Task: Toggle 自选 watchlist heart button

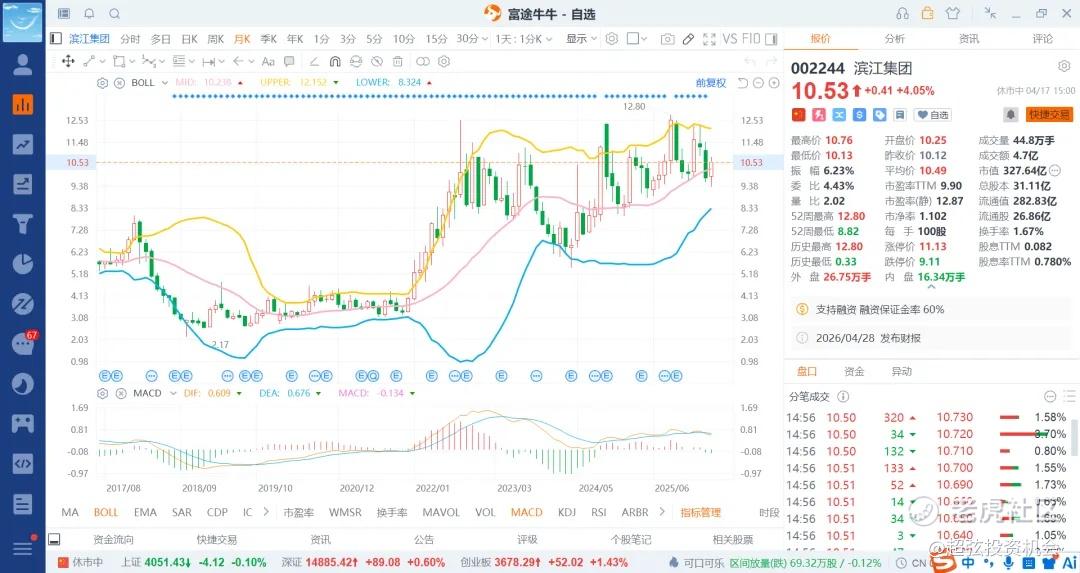Action: (x=932, y=115)
